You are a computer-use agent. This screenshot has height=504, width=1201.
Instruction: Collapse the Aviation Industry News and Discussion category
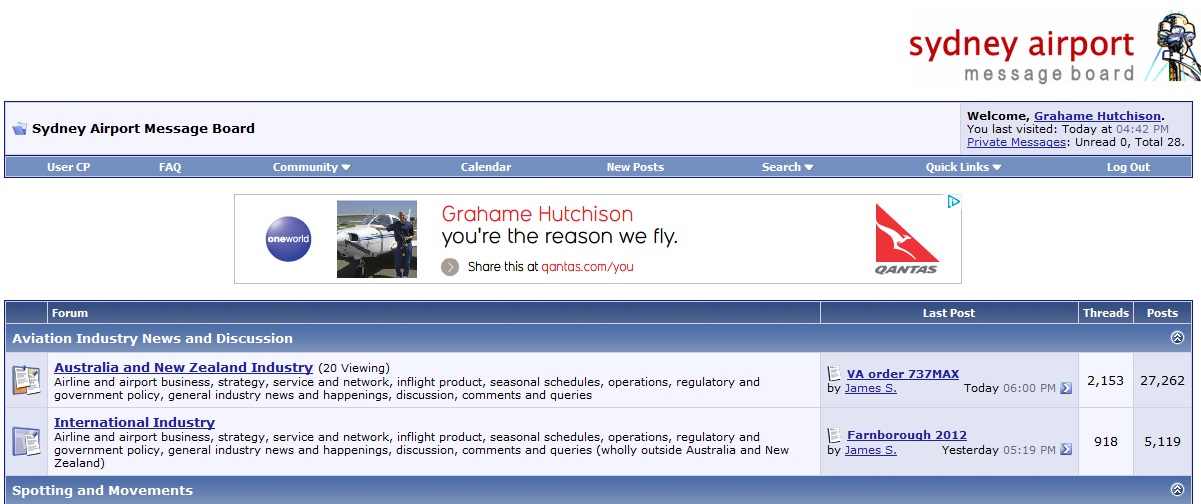(x=1177, y=338)
